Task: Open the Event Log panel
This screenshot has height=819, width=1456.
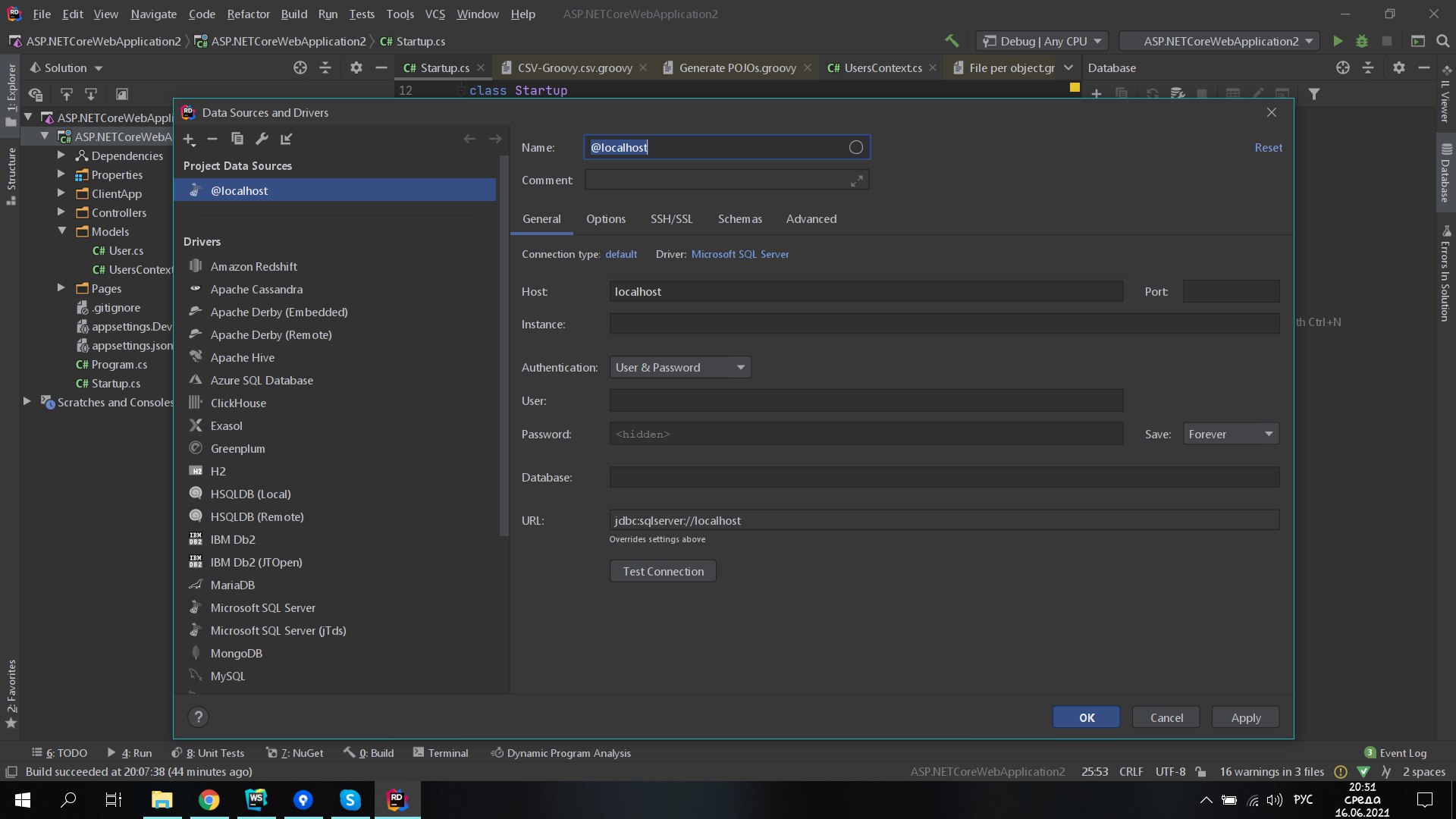Action: click(1395, 753)
